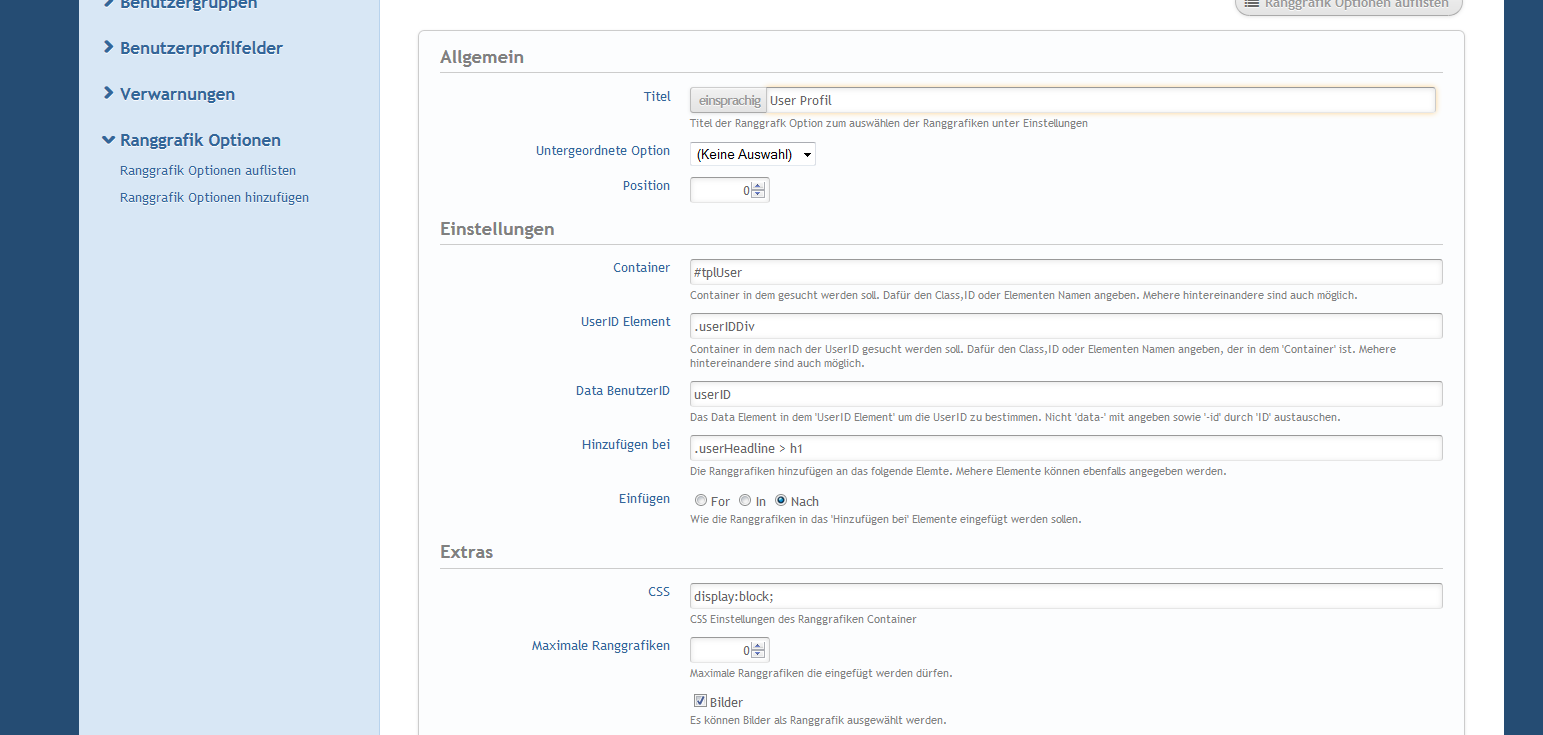This screenshot has width=1543, height=735.
Task: Click the UserID Element input field
Action: (x=1065, y=326)
